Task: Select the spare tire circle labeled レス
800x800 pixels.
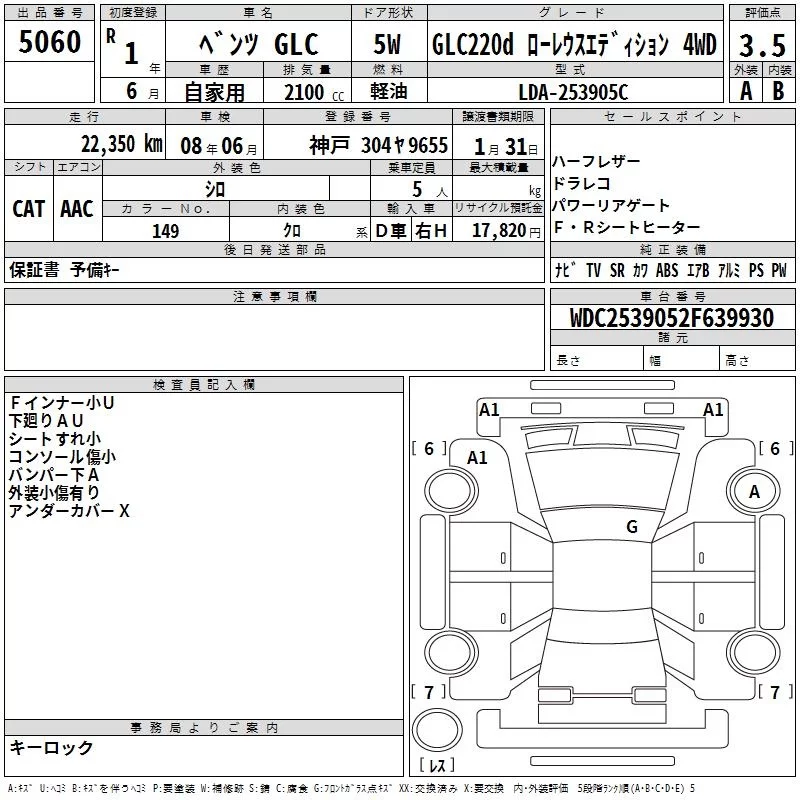Action: coord(437,765)
